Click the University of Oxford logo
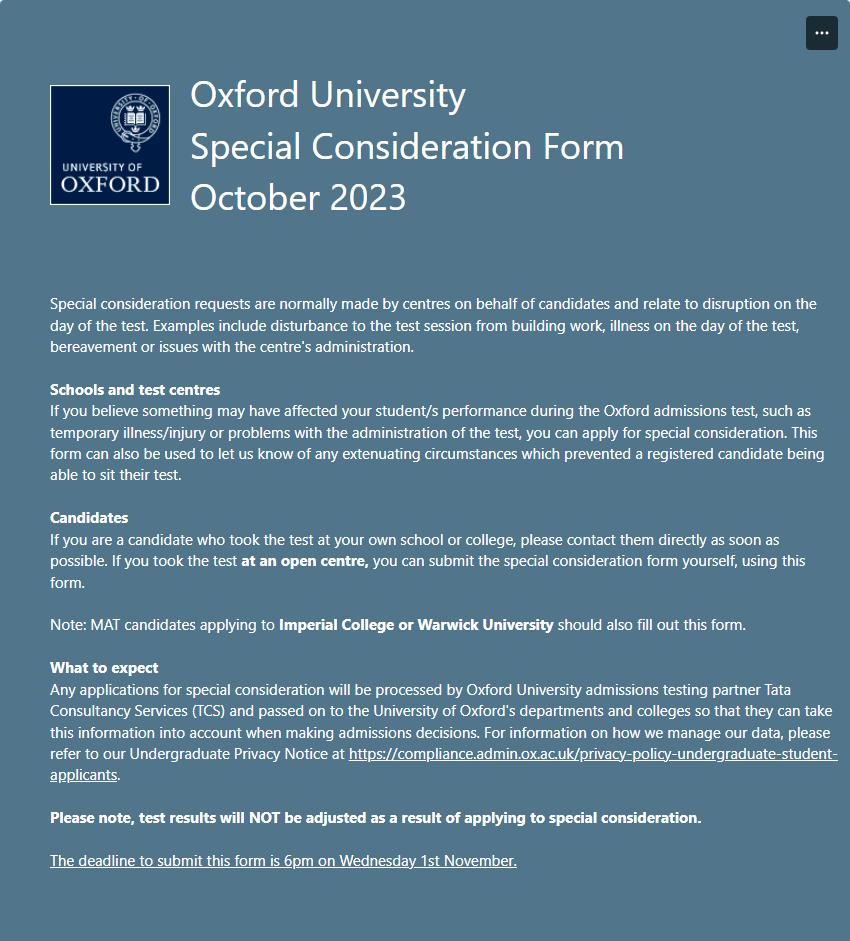The height and width of the screenshot is (941, 850). tap(110, 145)
